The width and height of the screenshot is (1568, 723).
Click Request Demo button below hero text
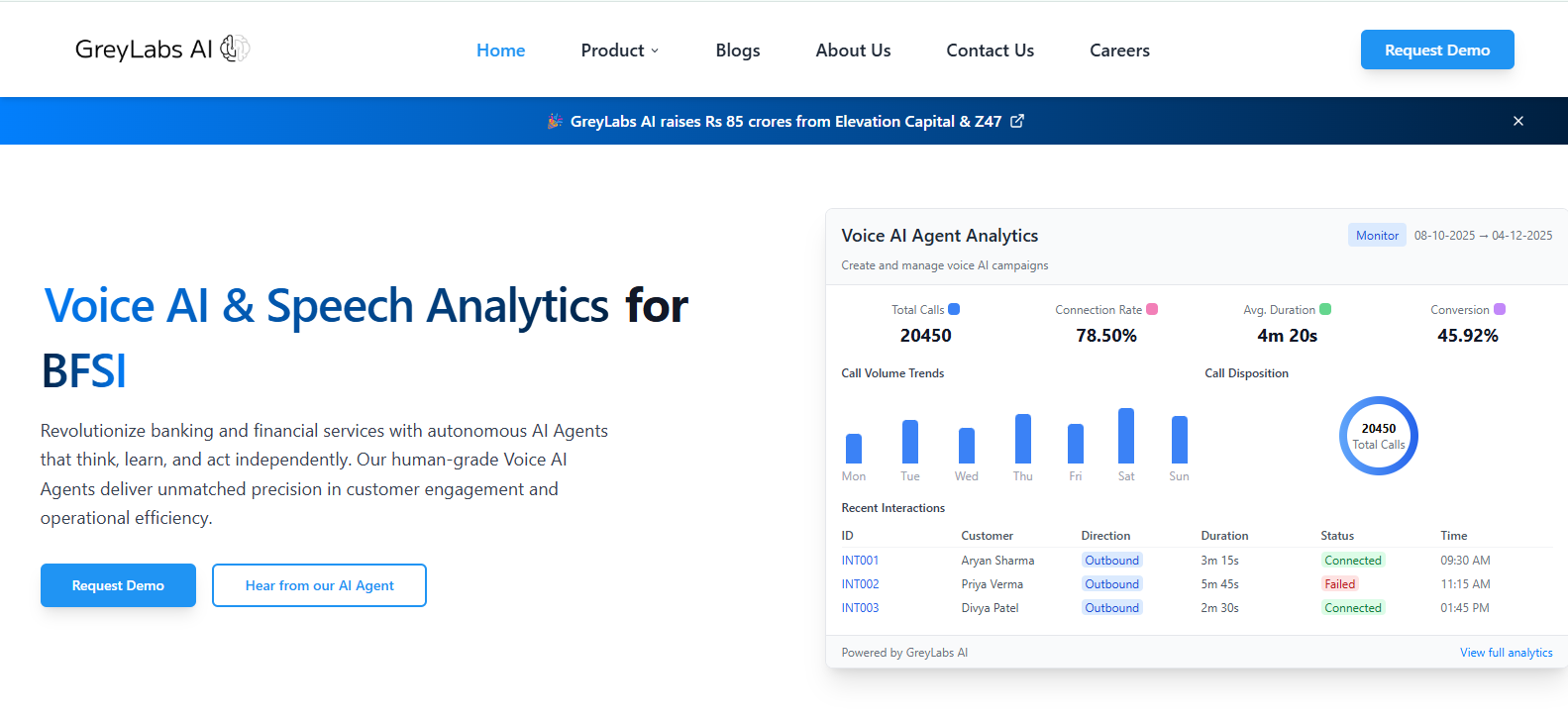[118, 585]
